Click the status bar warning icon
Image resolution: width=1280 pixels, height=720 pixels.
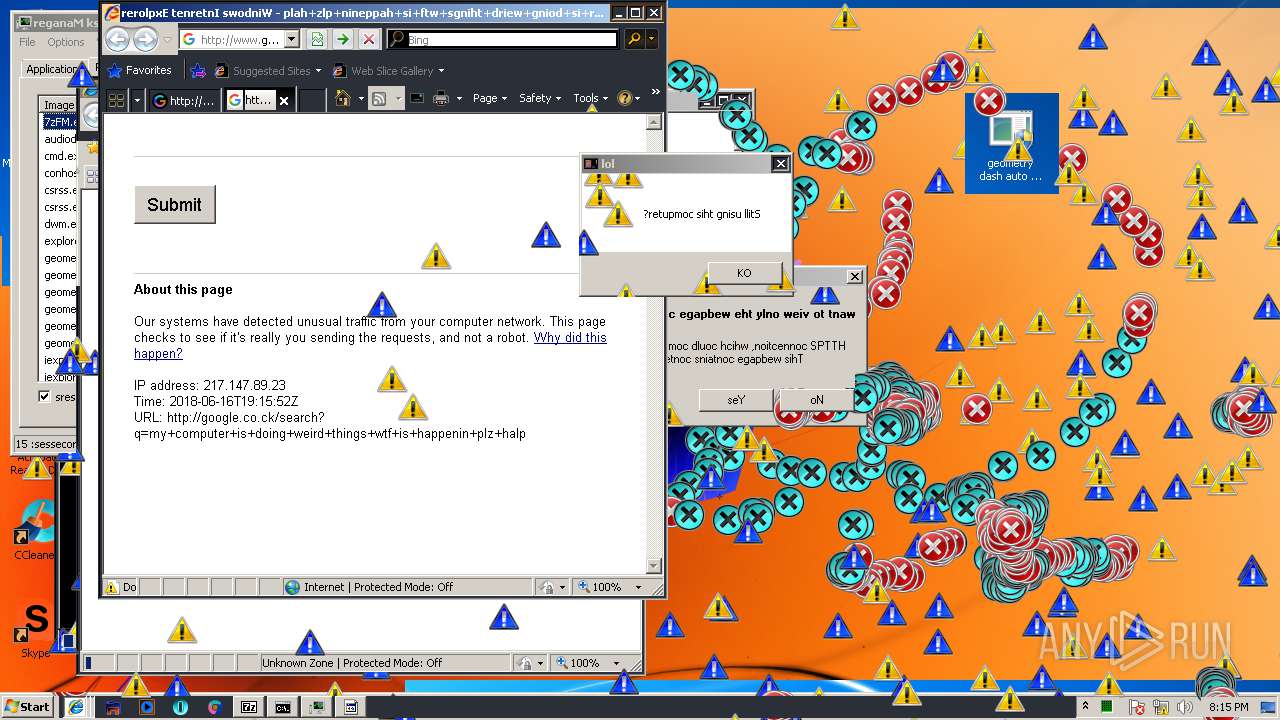pos(112,587)
